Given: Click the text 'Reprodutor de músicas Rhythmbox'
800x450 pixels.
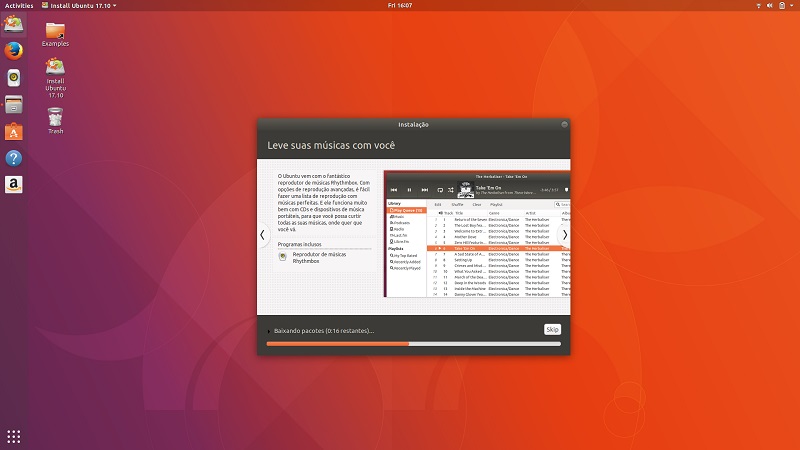Looking at the screenshot, I should pos(319,258).
